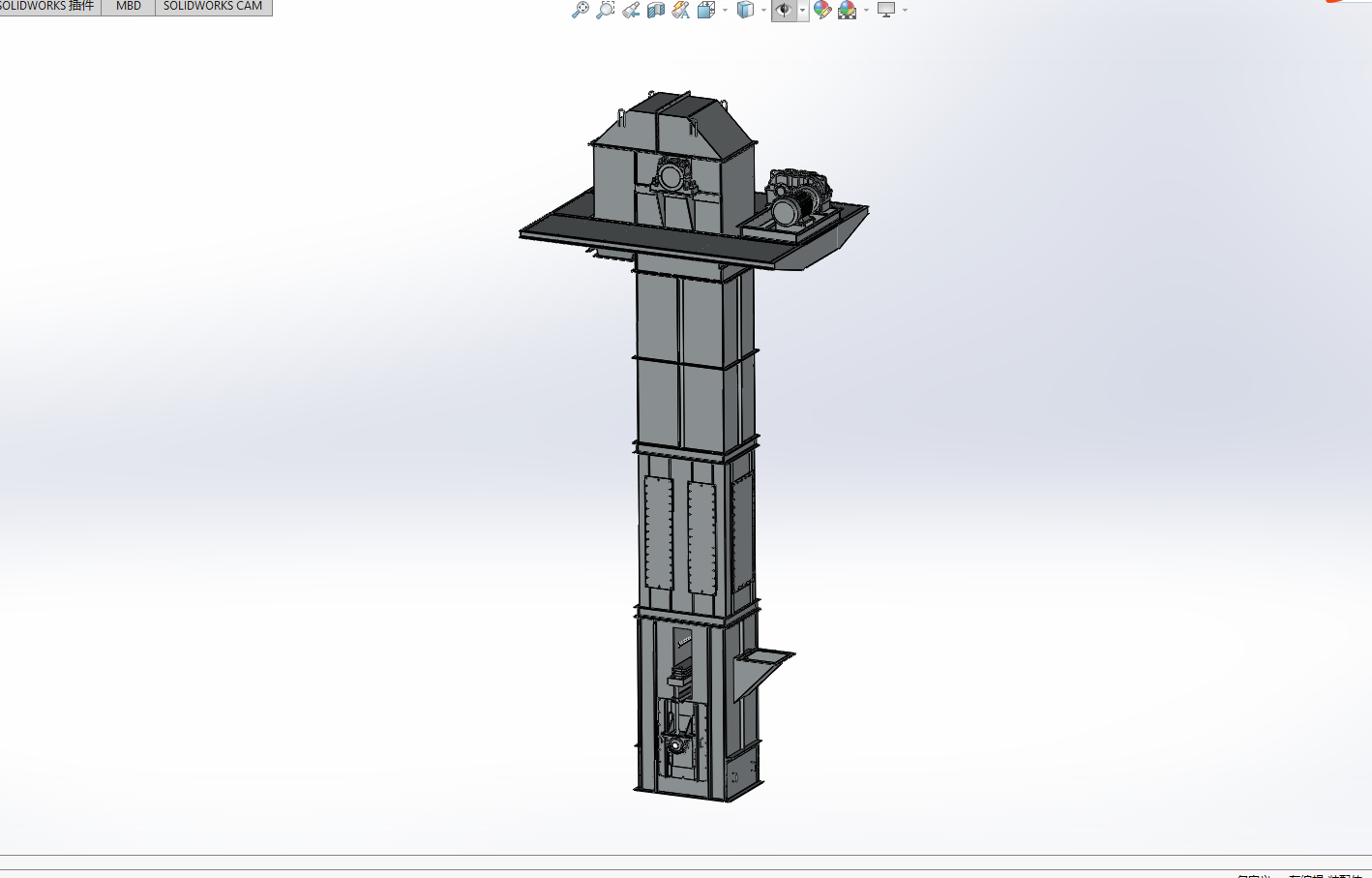The height and width of the screenshot is (878, 1372).
Task: Expand the View Orientation dropdown arrow
Action: coord(725,11)
